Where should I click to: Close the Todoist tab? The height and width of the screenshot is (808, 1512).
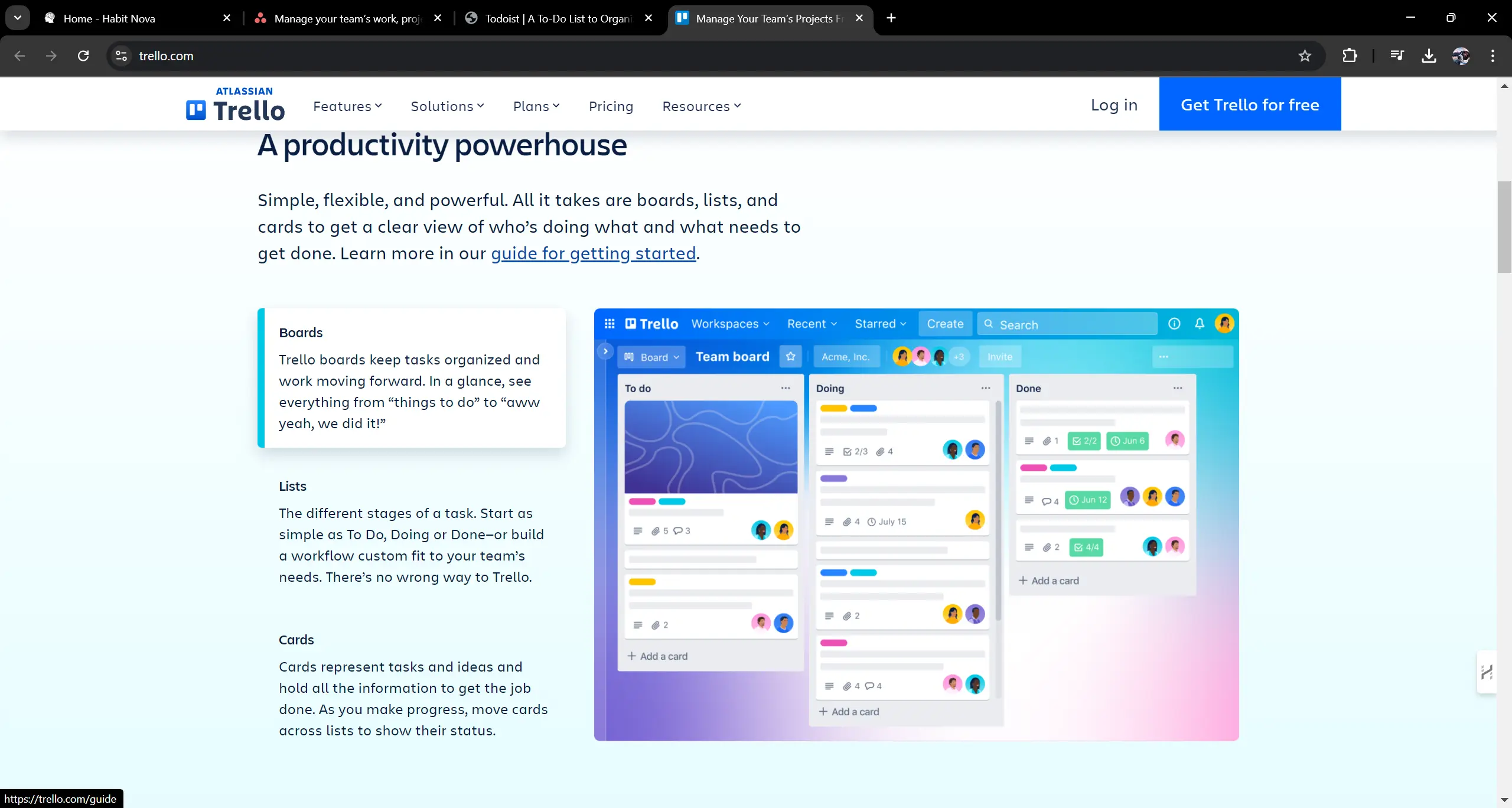[x=649, y=18]
